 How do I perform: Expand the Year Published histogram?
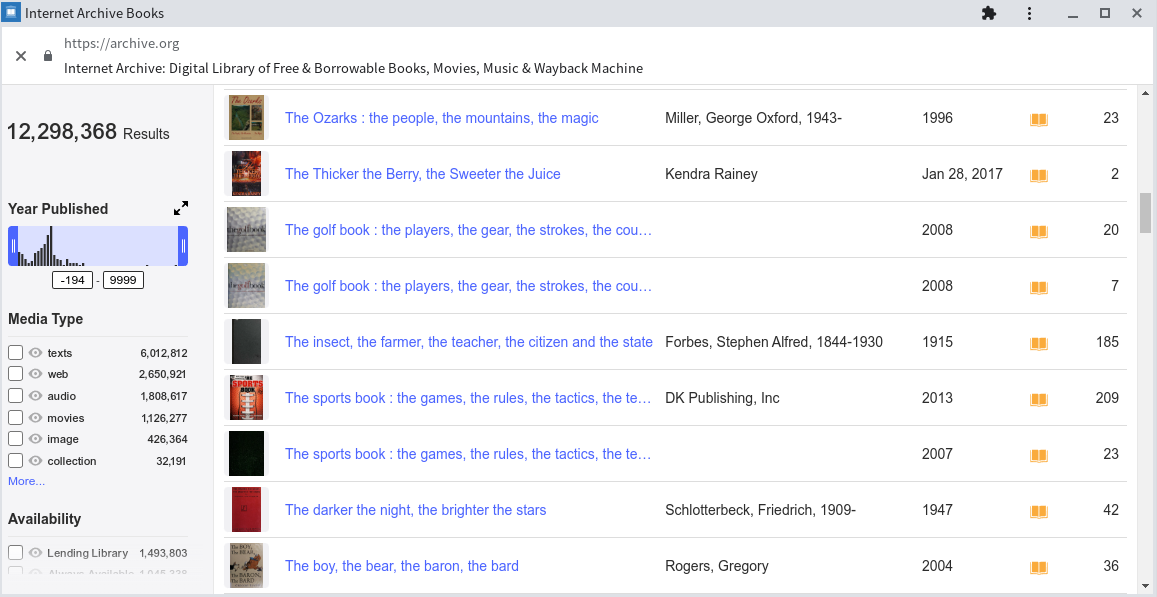(x=181, y=208)
